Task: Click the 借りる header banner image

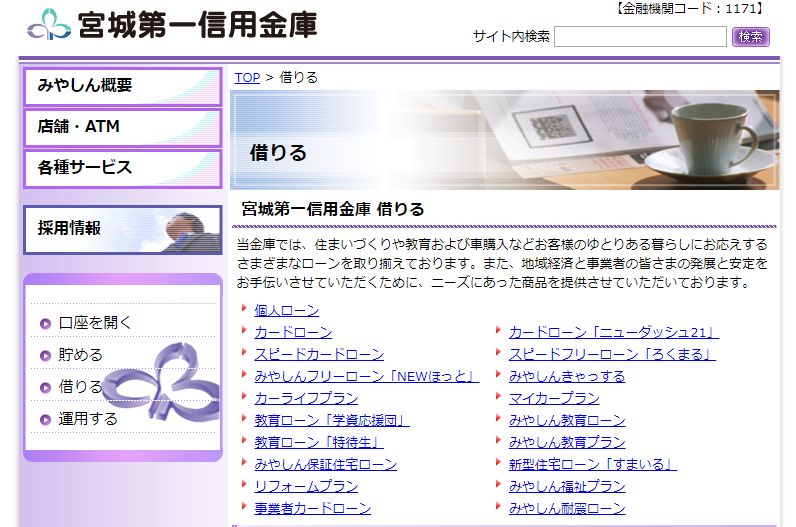Action: (x=505, y=140)
